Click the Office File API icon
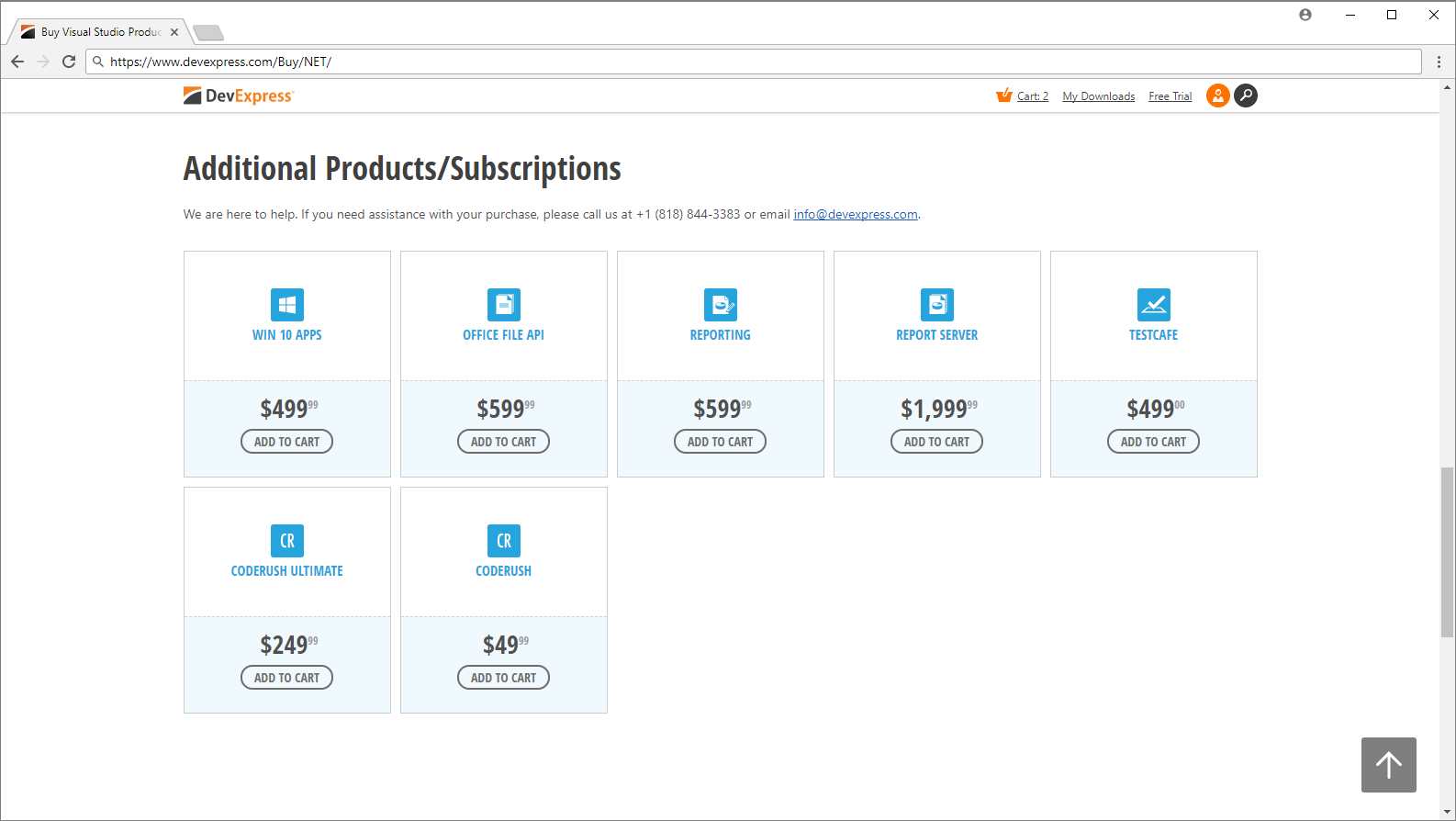Screen dimensions: 1456x821 coord(504,305)
